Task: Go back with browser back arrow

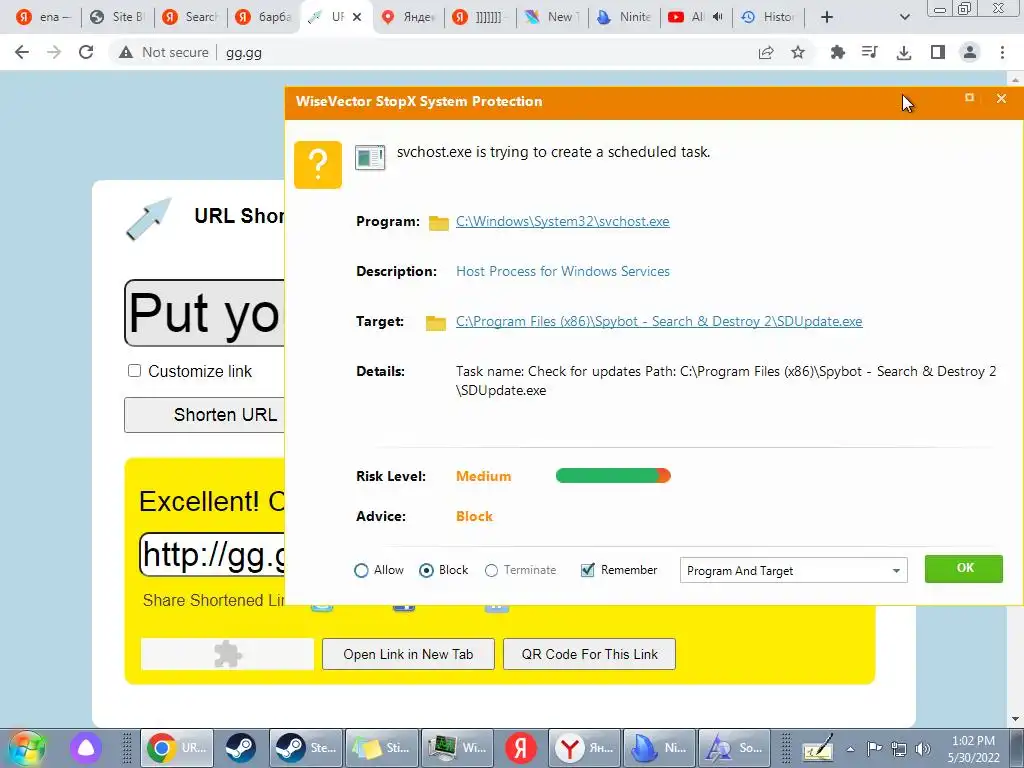Action: coord(22,52)
